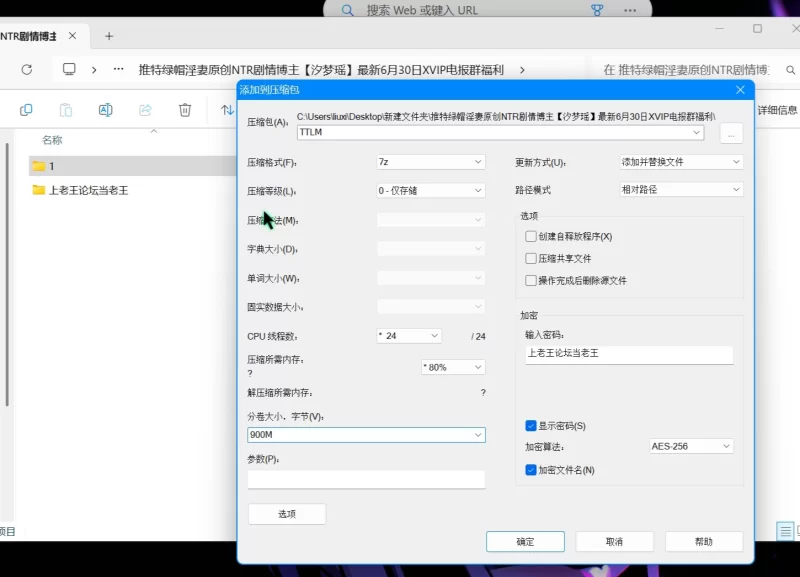The image size is (800, 577).
Task: Switch to details list view icon
Action: coord(785,532)
